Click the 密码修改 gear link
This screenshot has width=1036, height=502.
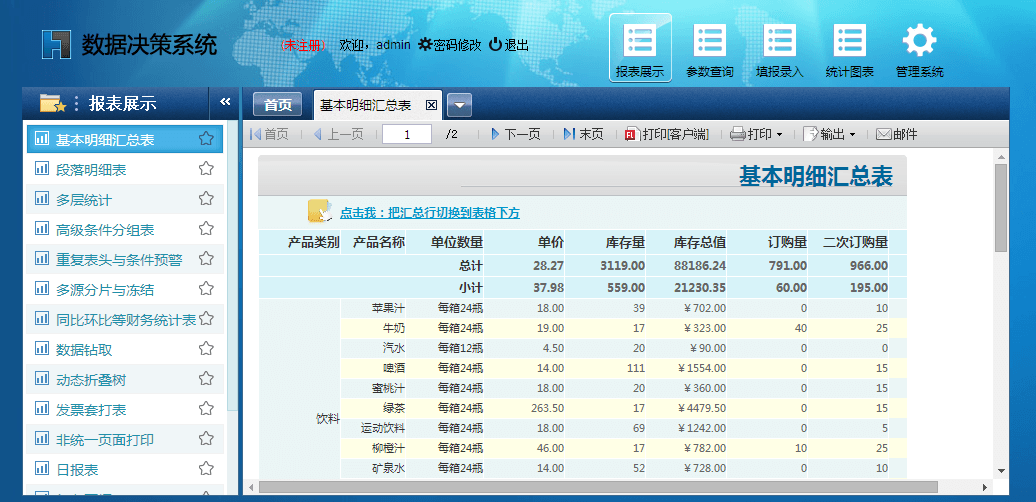[x=450, y=45]
